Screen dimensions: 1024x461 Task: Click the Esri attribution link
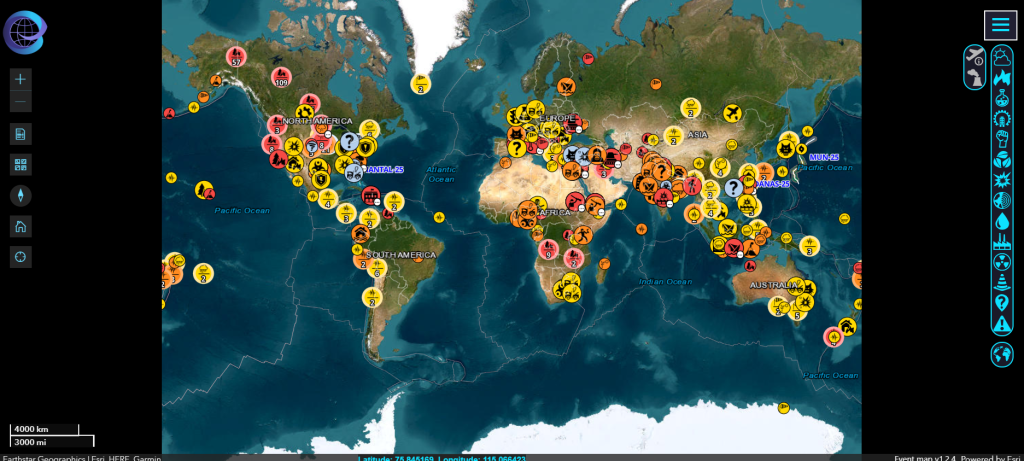(1012, 457)
